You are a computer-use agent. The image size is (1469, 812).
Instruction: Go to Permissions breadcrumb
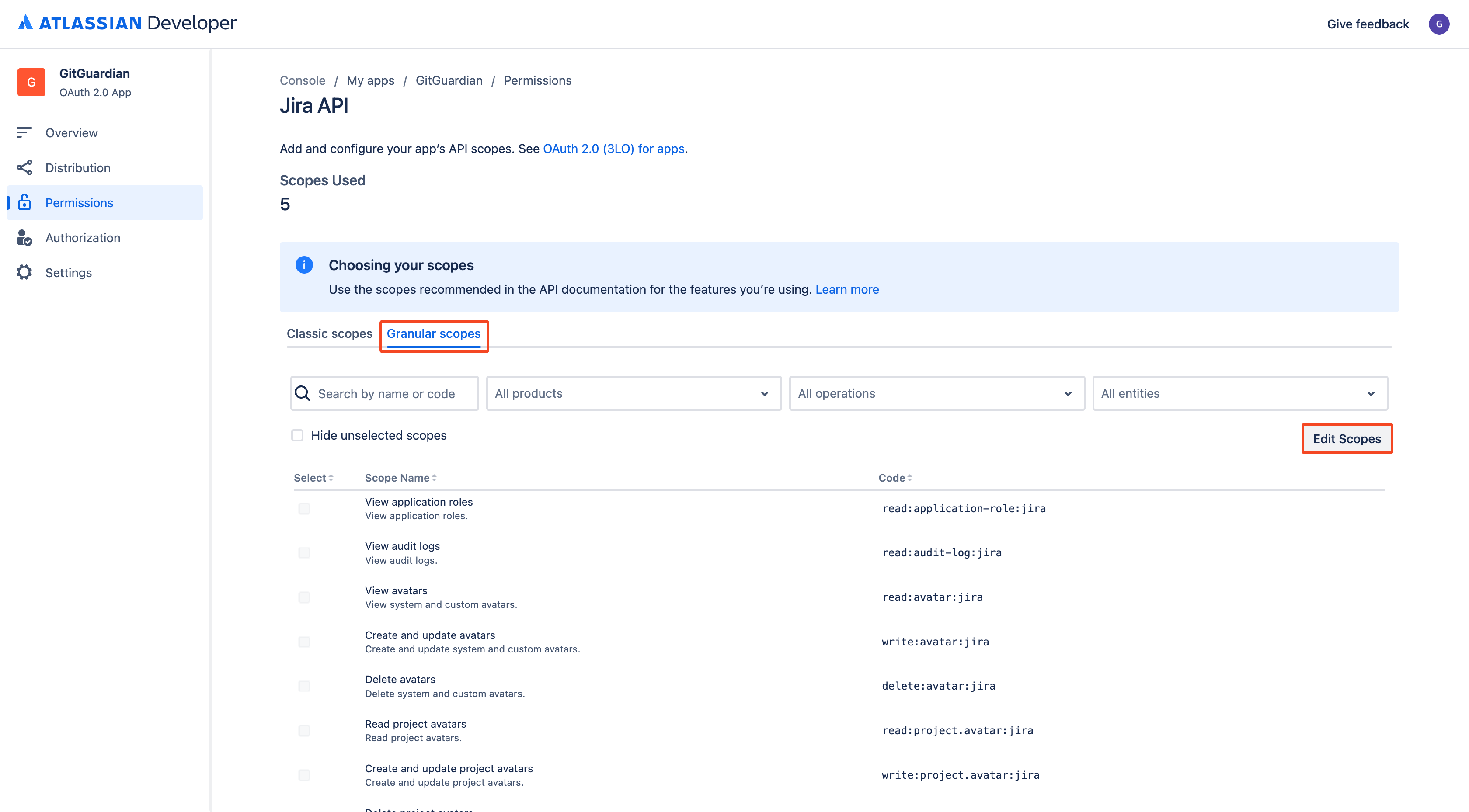537,80
